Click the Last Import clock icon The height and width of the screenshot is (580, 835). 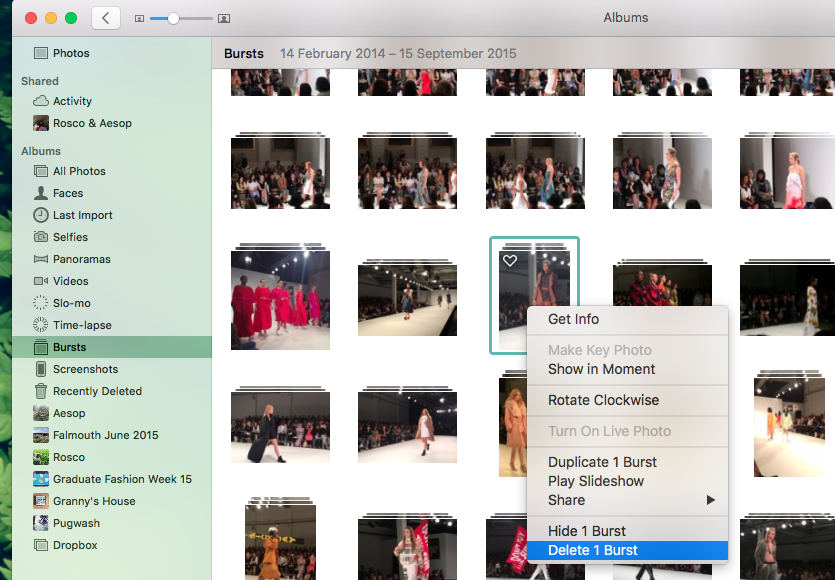[x=40, y=215]
